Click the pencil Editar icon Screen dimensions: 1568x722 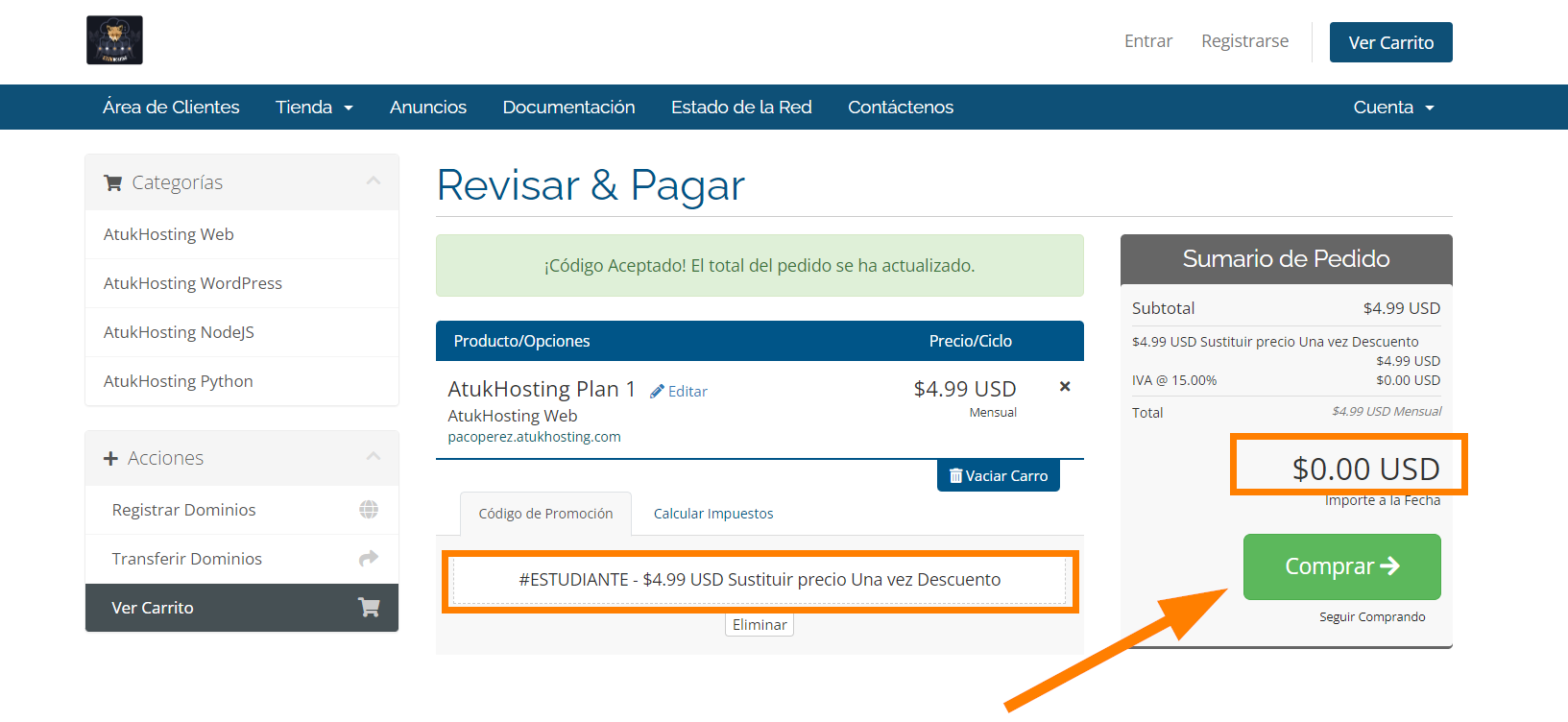[658, 392]
